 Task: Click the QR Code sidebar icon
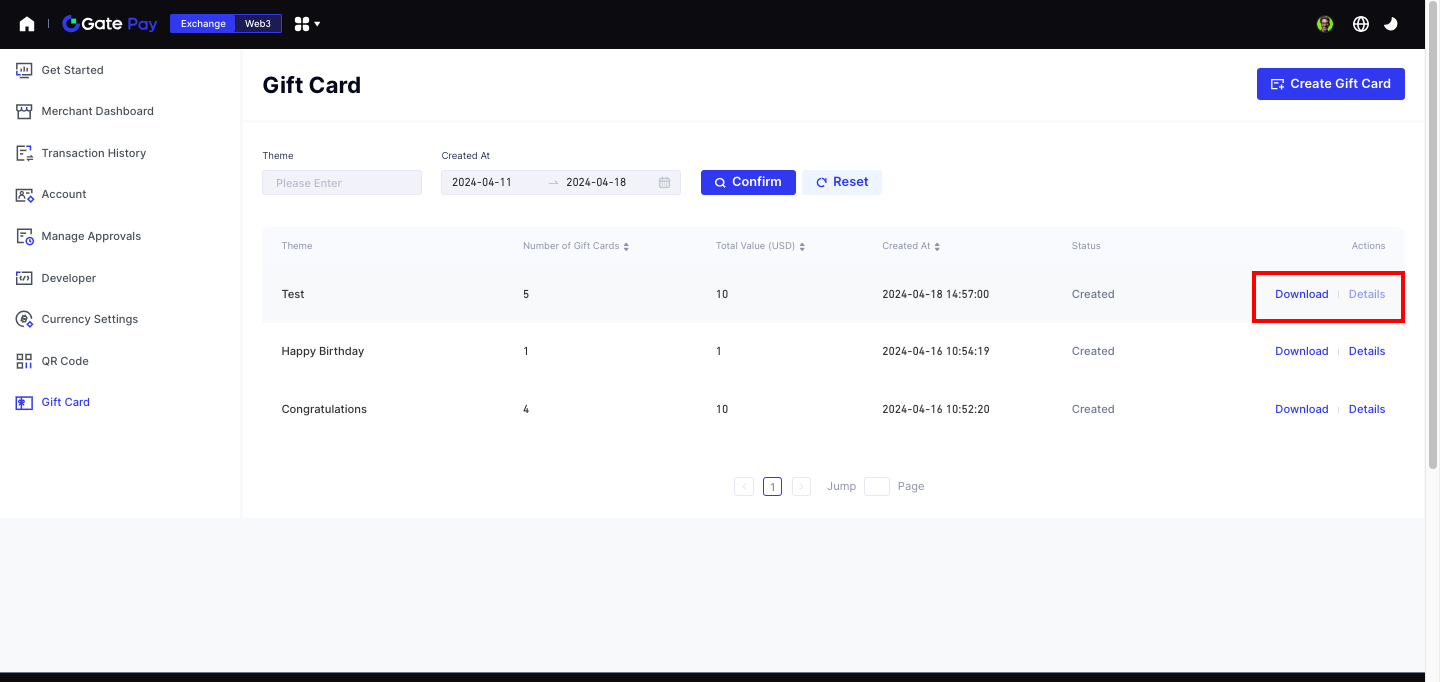point(24,361)
